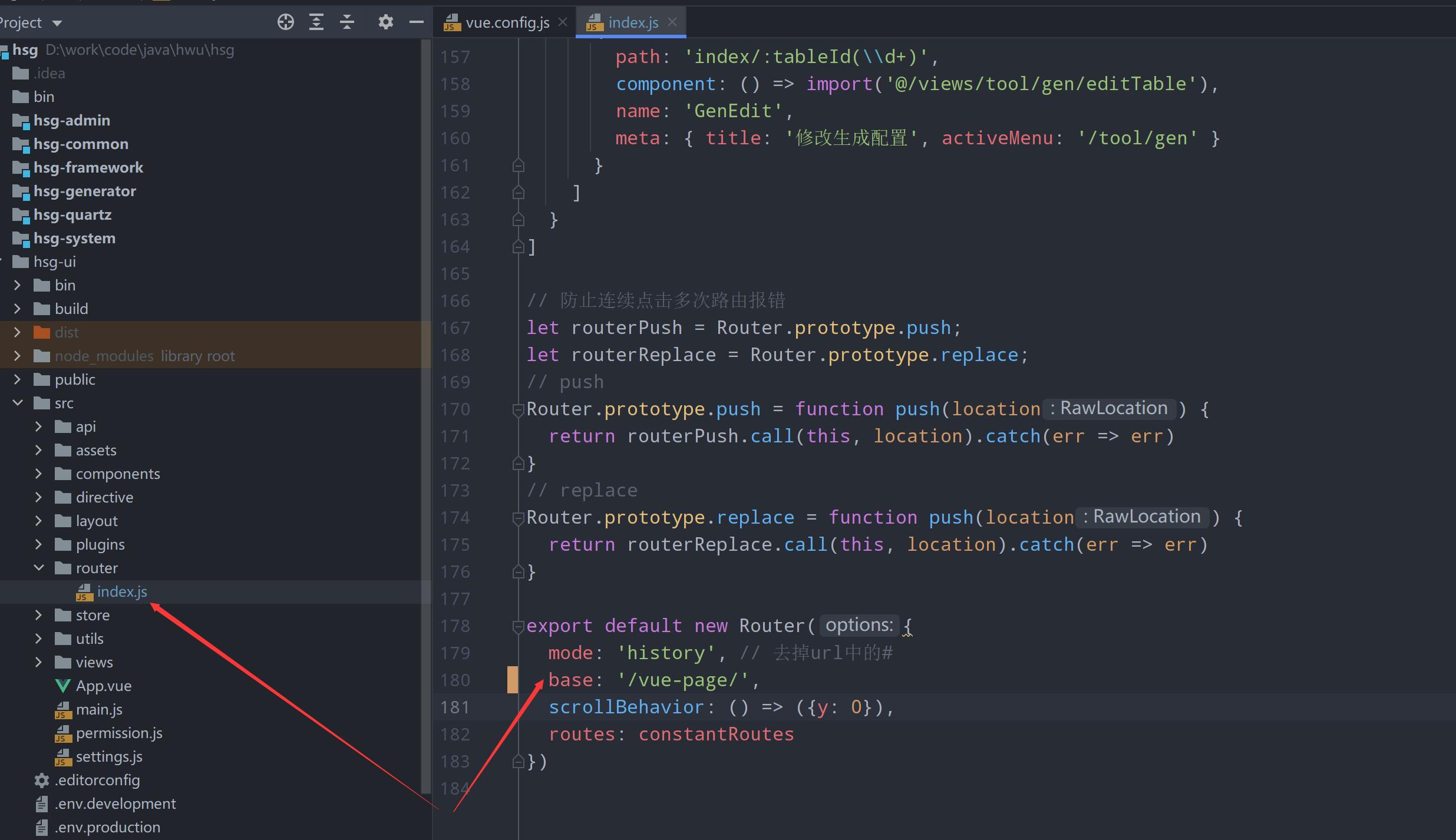This screenshot has height=840, width=1456.
Task: Click the fold end marker on line 183
Action: pos(519,762)
